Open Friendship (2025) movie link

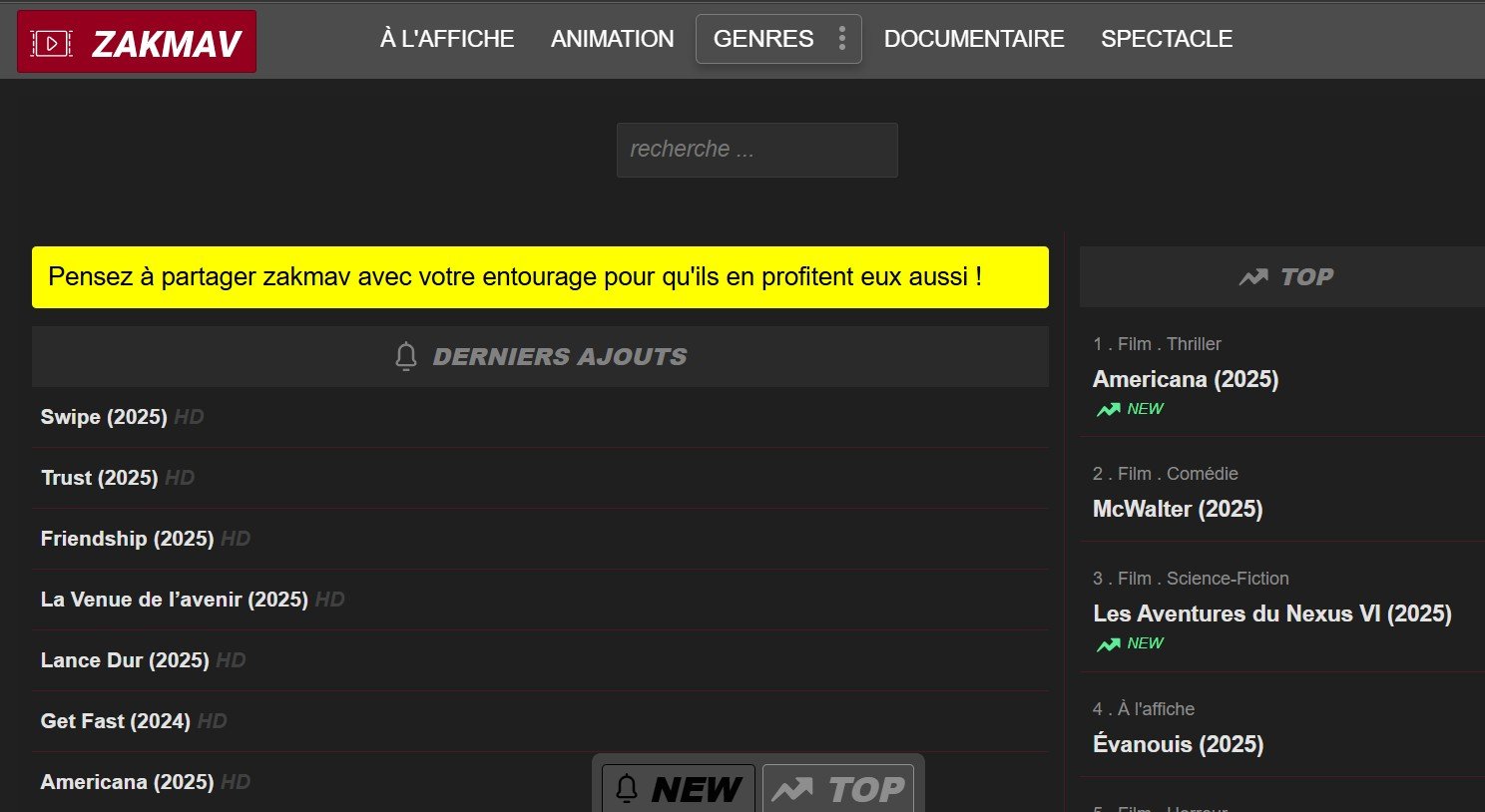[127, 539]
